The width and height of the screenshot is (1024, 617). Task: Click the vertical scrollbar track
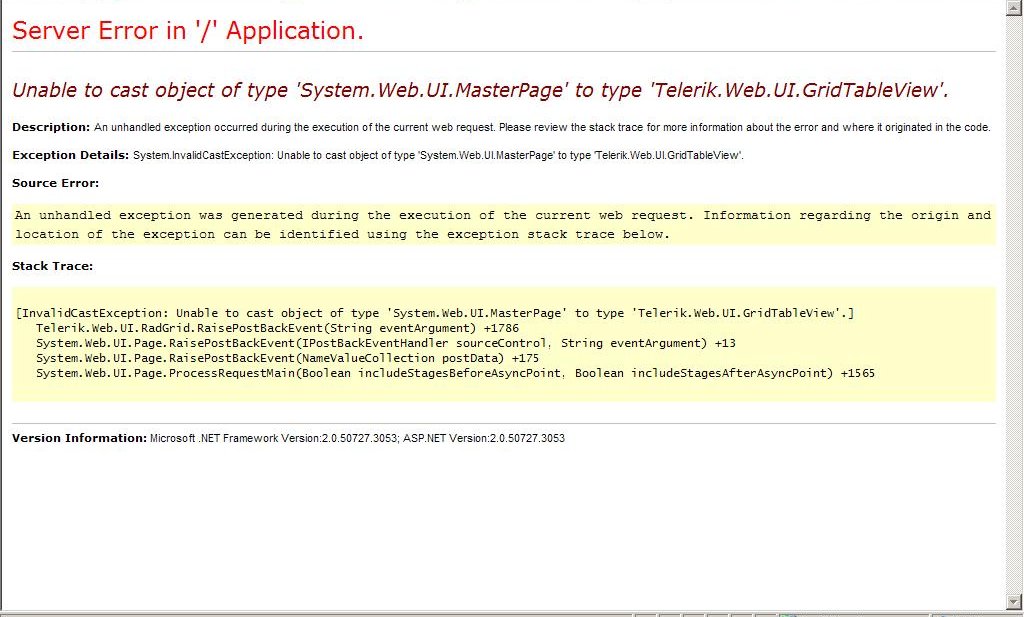(1013, 304)
